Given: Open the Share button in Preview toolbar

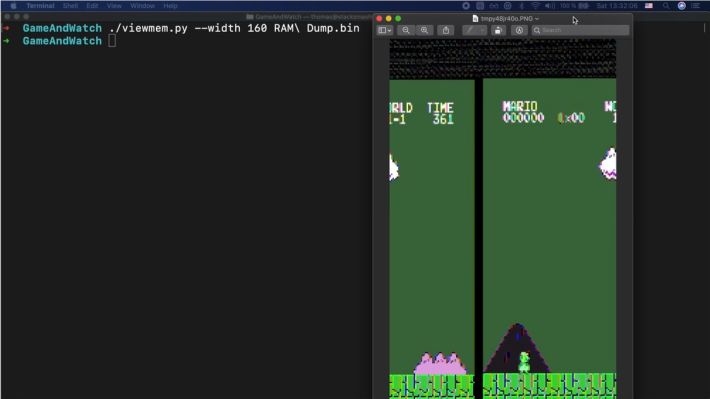Looking at the screenshot, I should [446, 30].
